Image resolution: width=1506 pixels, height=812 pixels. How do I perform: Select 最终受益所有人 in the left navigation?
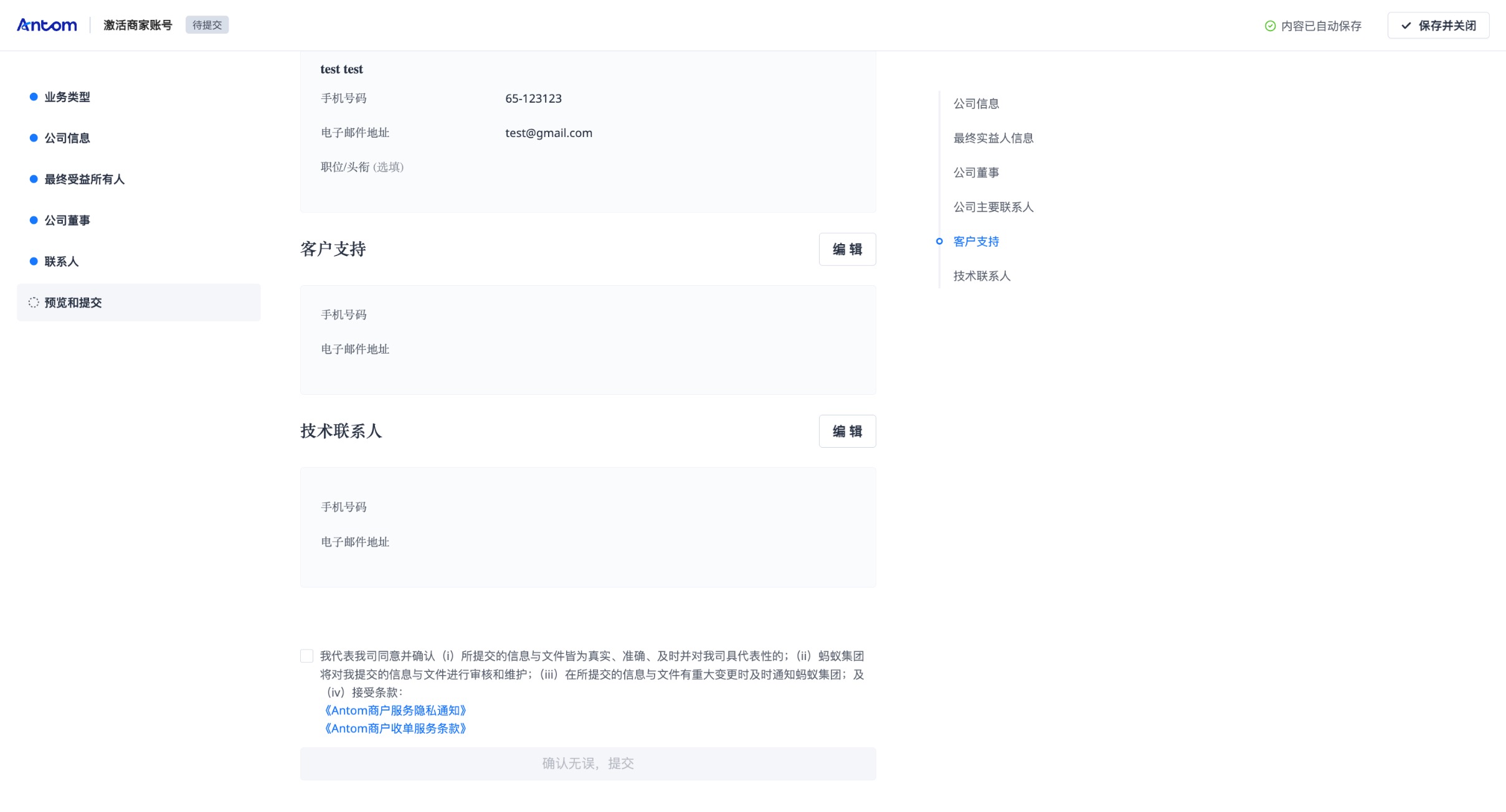(83, 179)
